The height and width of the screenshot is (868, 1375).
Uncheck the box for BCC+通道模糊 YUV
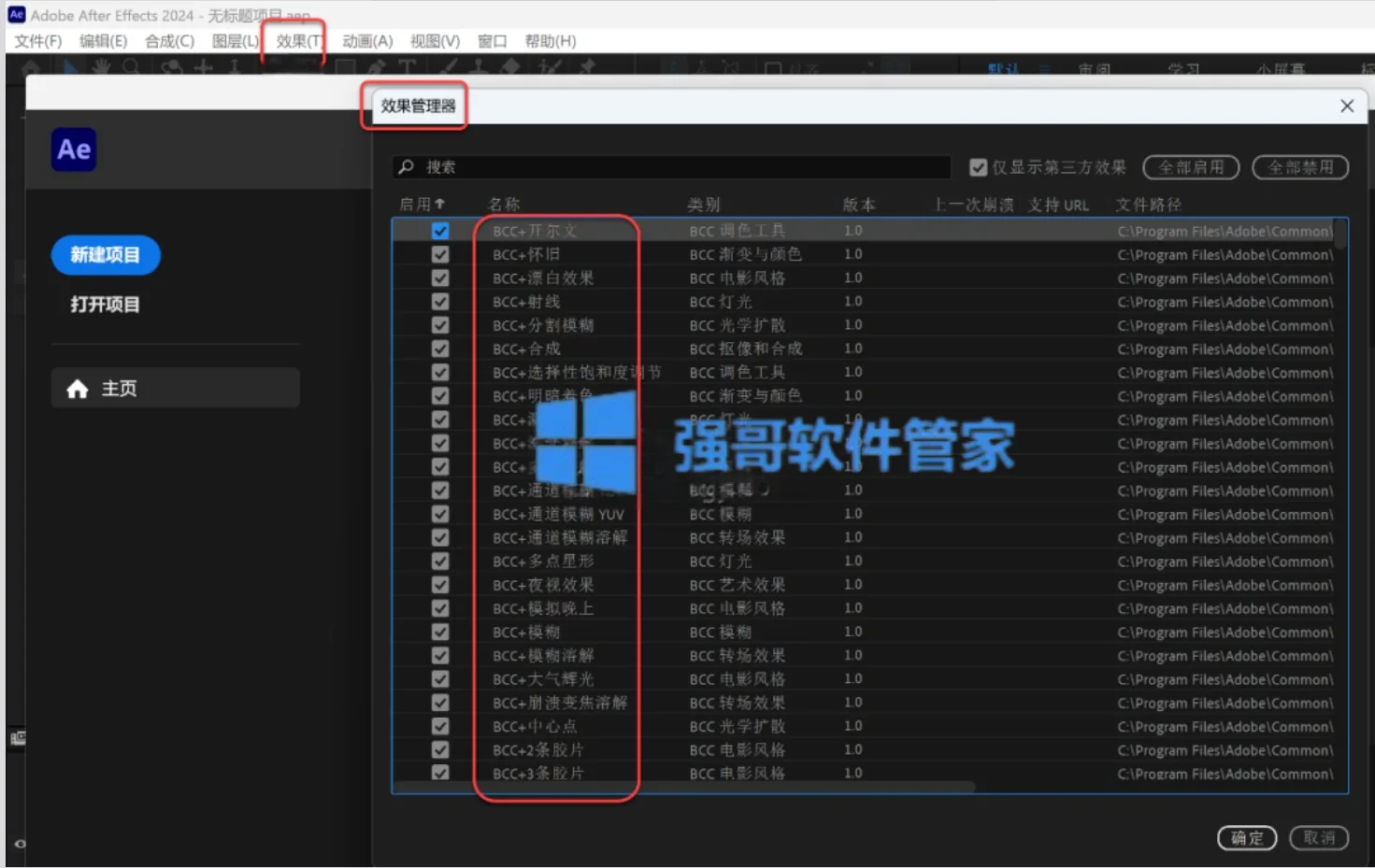pos(440,514)
